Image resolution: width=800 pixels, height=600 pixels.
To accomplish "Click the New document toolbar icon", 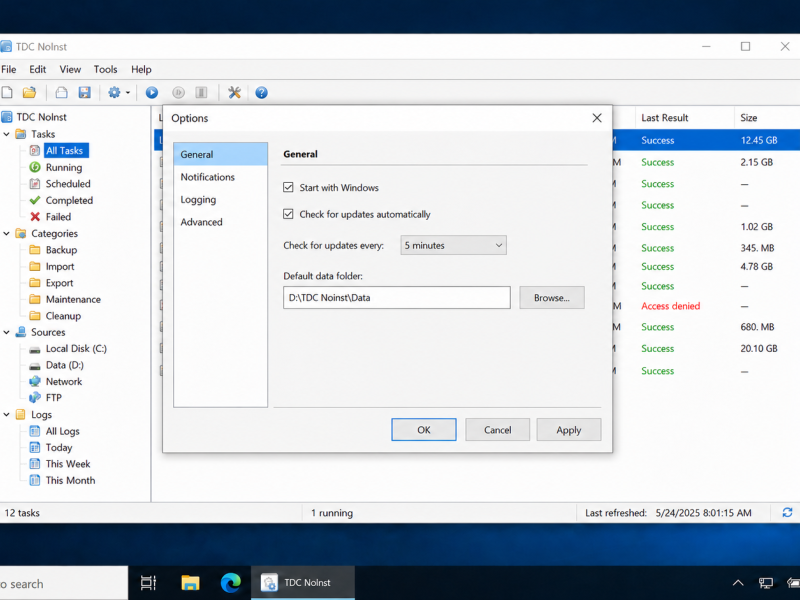I will (x=7, y=92).
